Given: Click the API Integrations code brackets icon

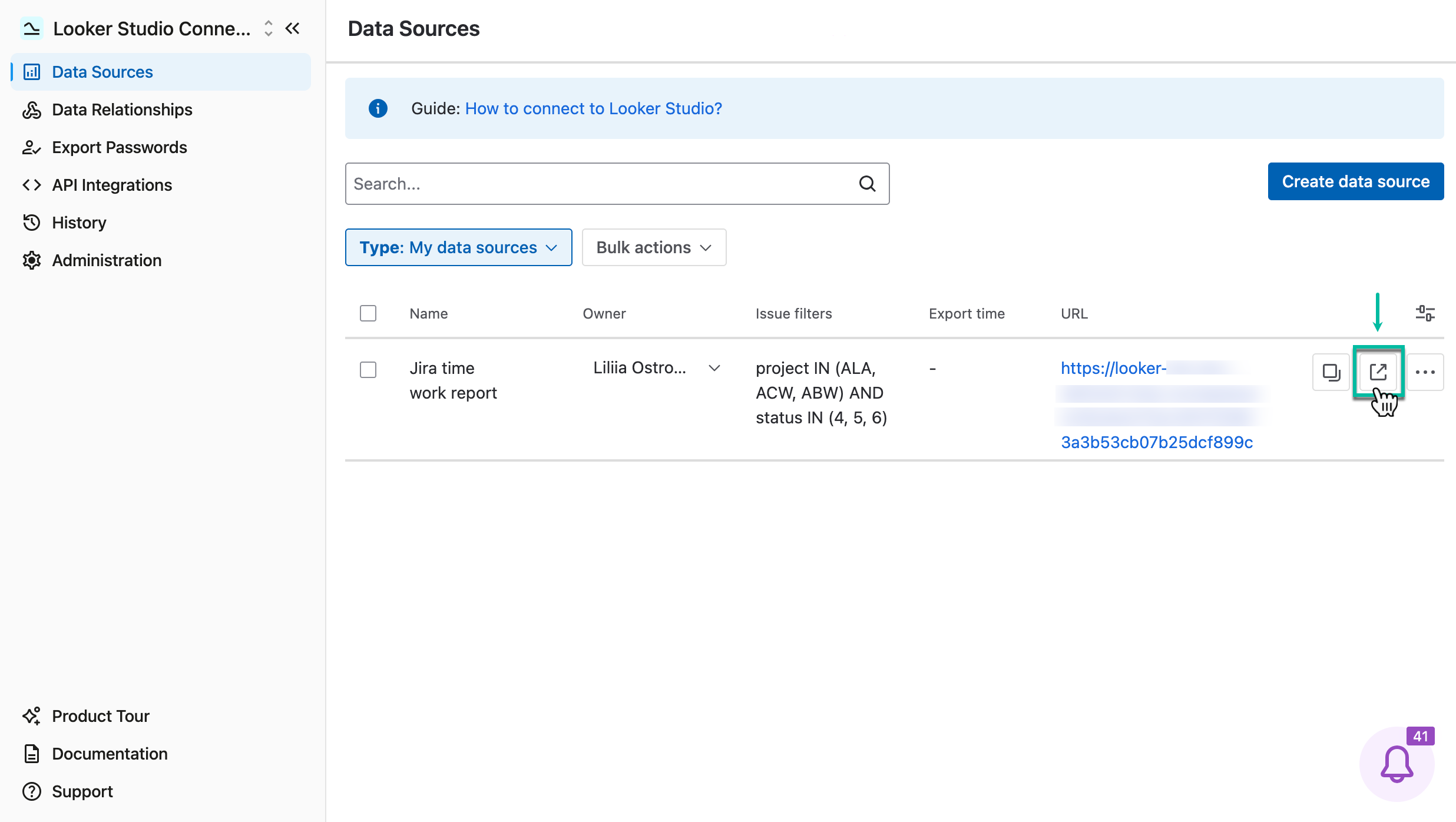Looking at the screenshot, I should 32,185.
